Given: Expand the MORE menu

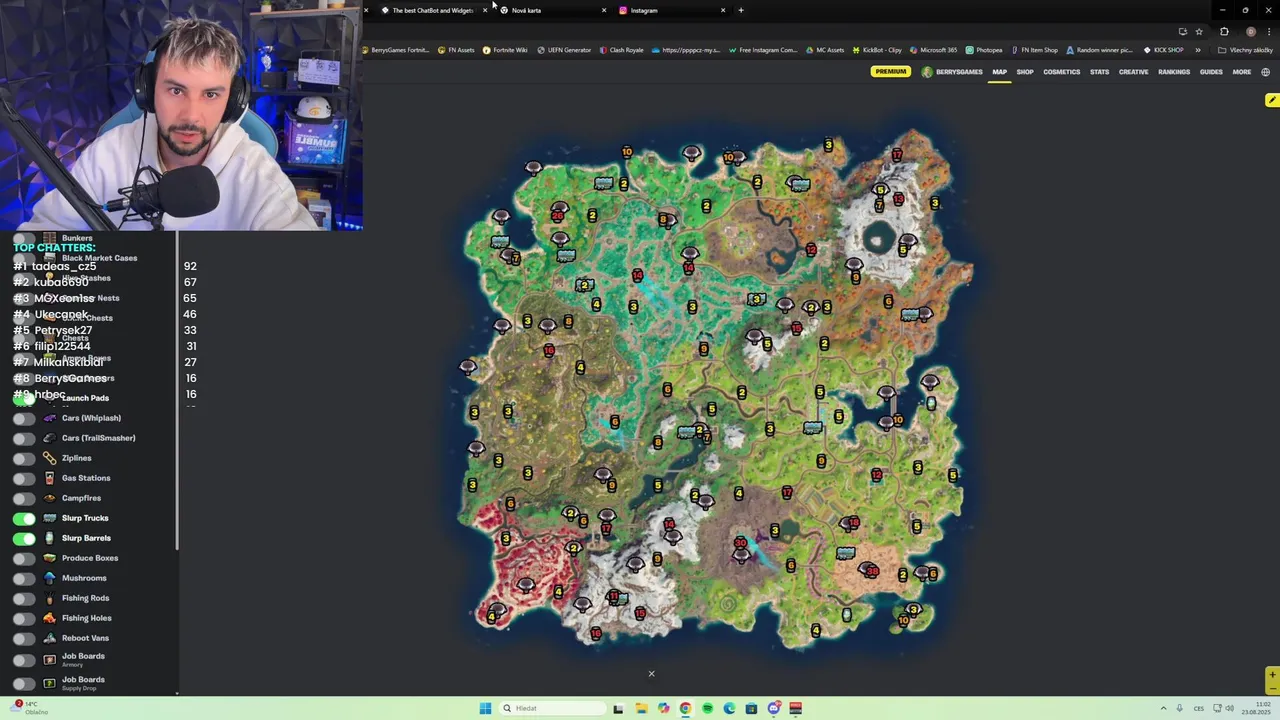Looking at the screenshot, I should [x=1241, y=72].
